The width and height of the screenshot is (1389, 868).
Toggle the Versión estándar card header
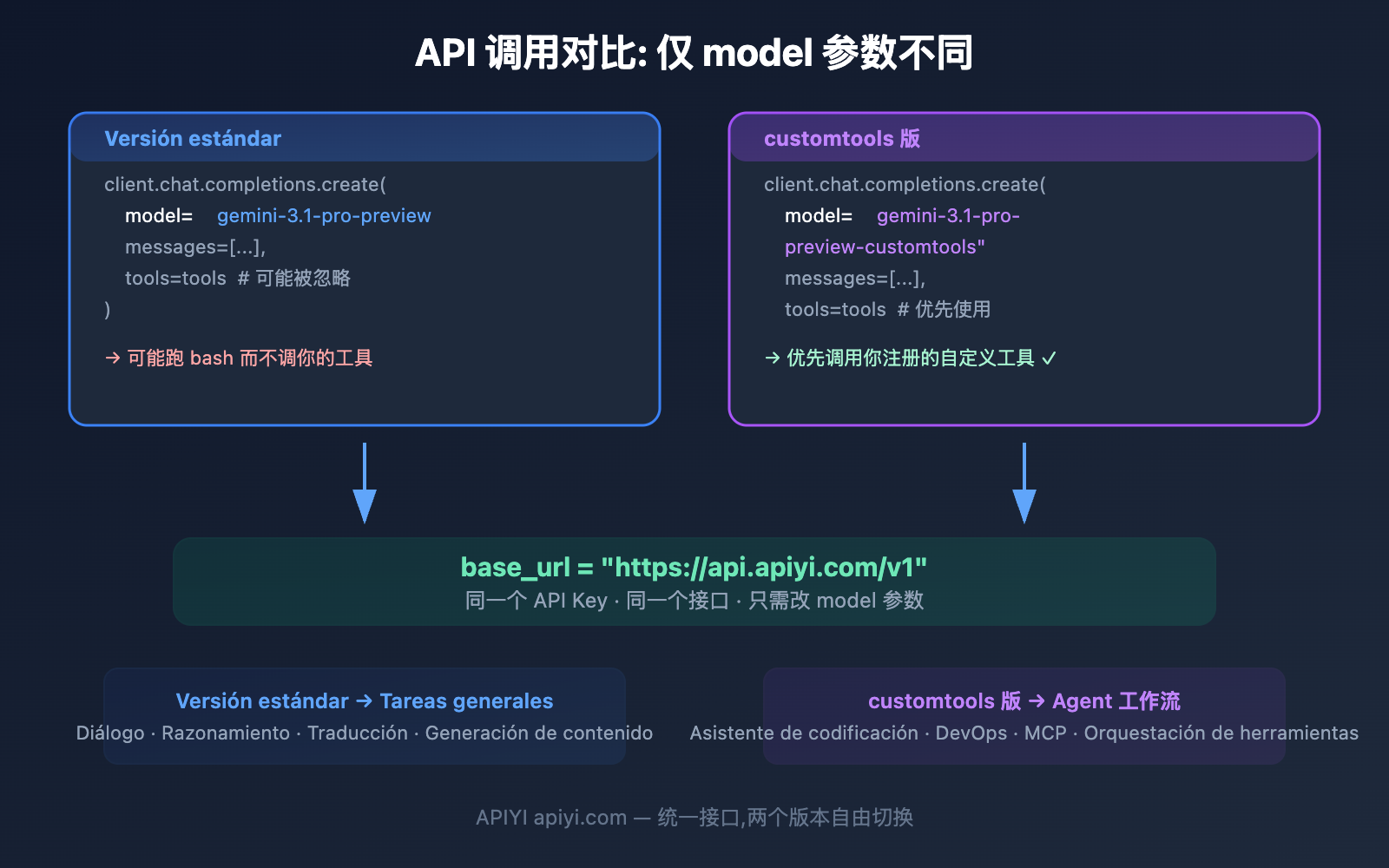[364, 138]
